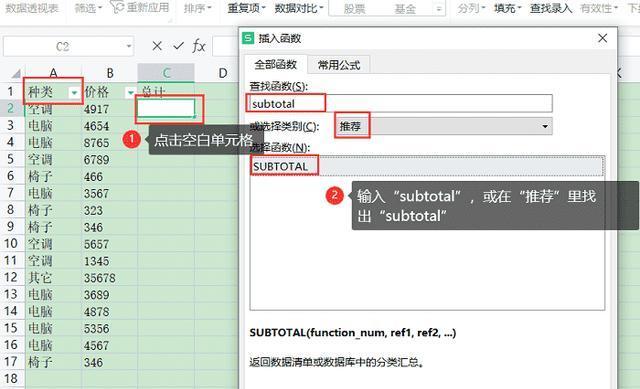Click cell C2, the active empty cell
This screenshot has height=389, width=640.
[x=166, y=109]
